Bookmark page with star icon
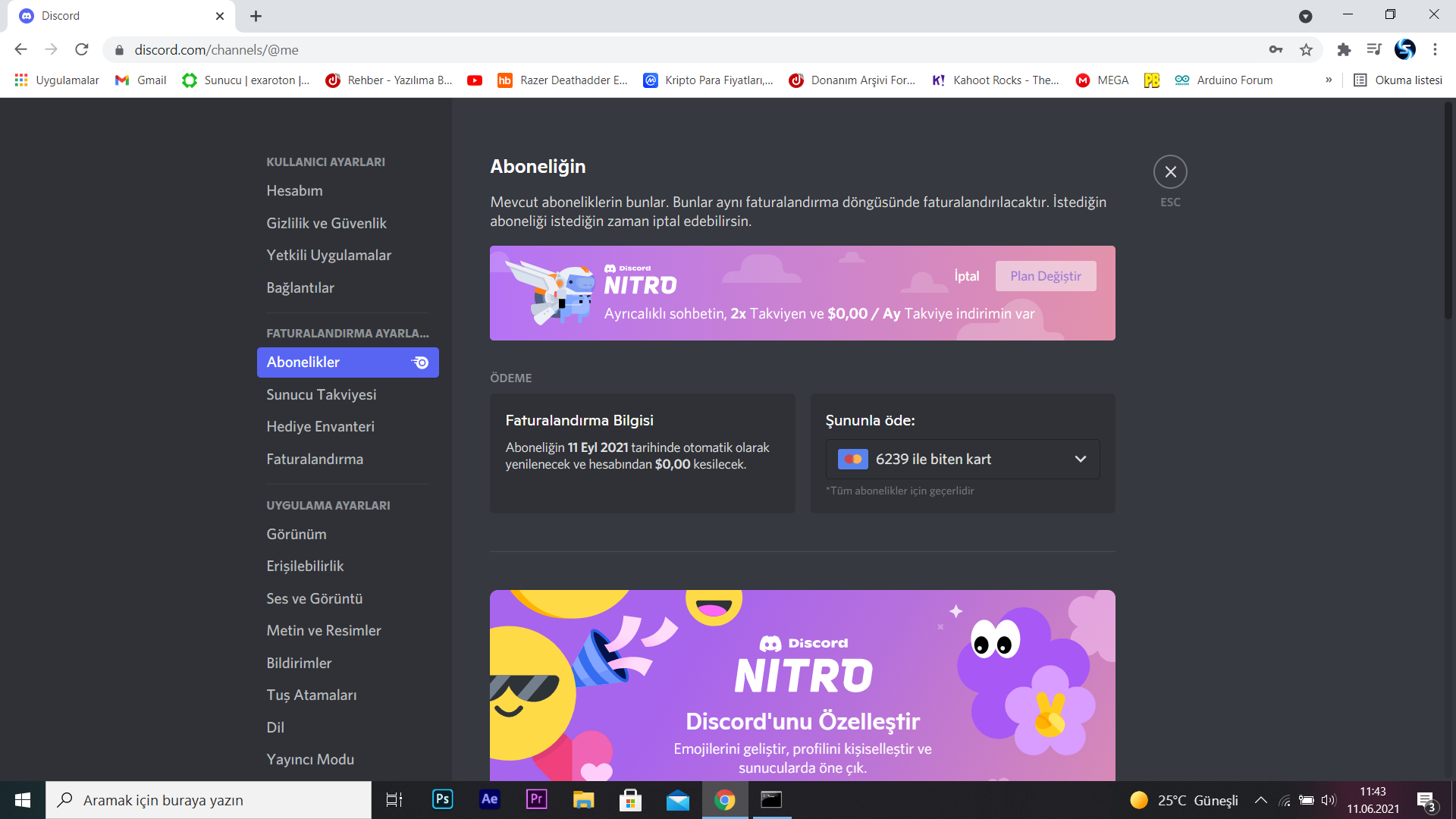Image resolution: width=1456 pixels, height=819 pixels. point(1306,50)
